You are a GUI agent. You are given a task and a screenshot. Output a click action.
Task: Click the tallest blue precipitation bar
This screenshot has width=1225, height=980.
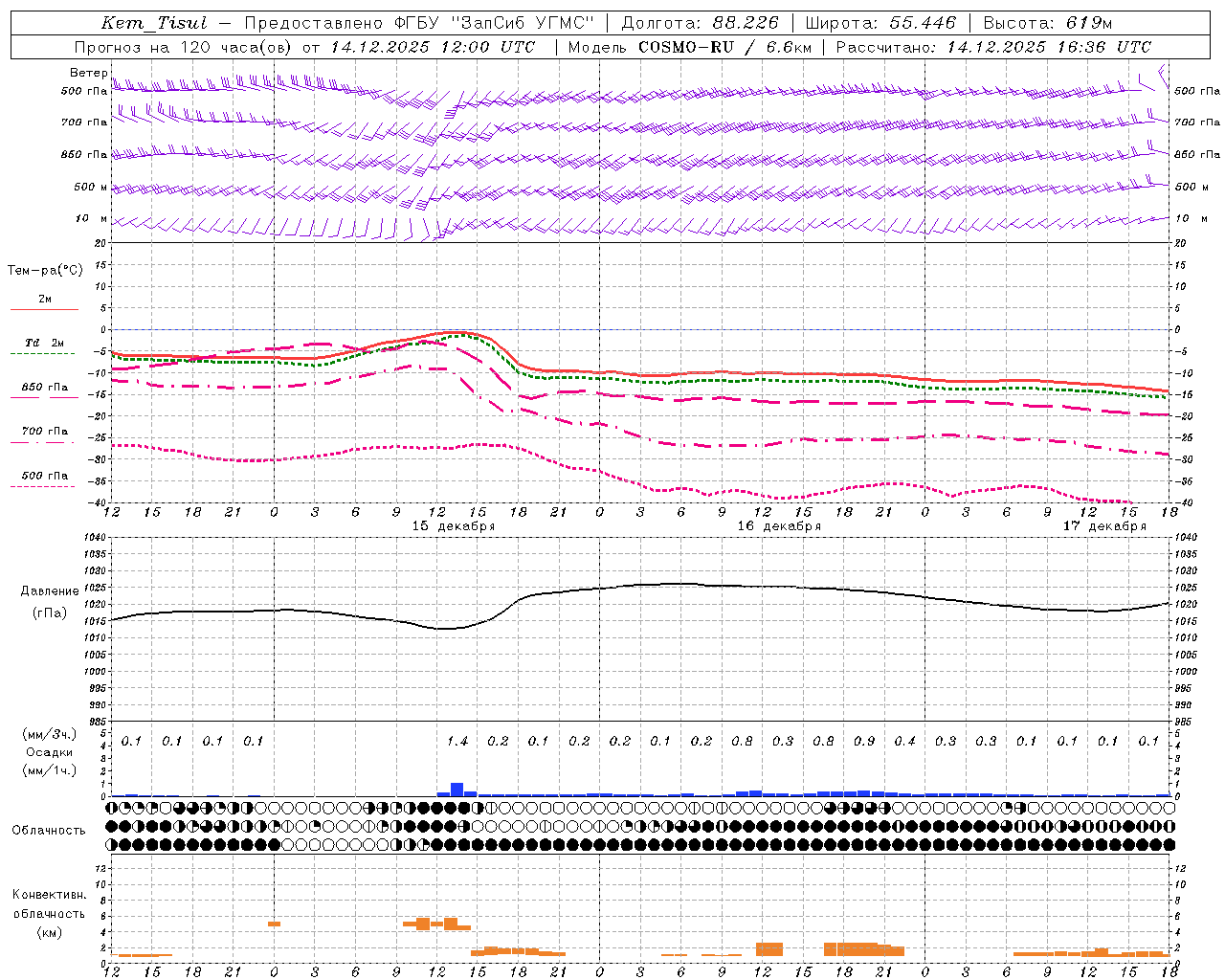pos(457,790)
